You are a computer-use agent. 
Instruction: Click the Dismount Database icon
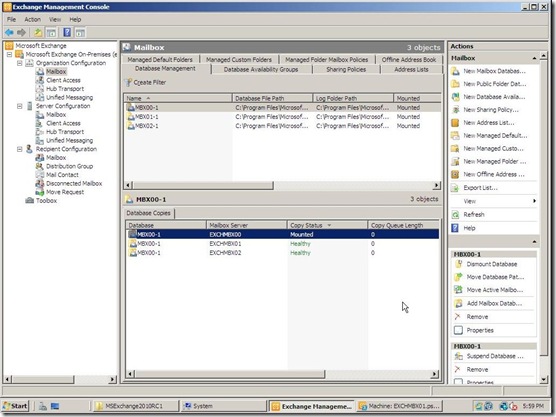click(458, 264)
